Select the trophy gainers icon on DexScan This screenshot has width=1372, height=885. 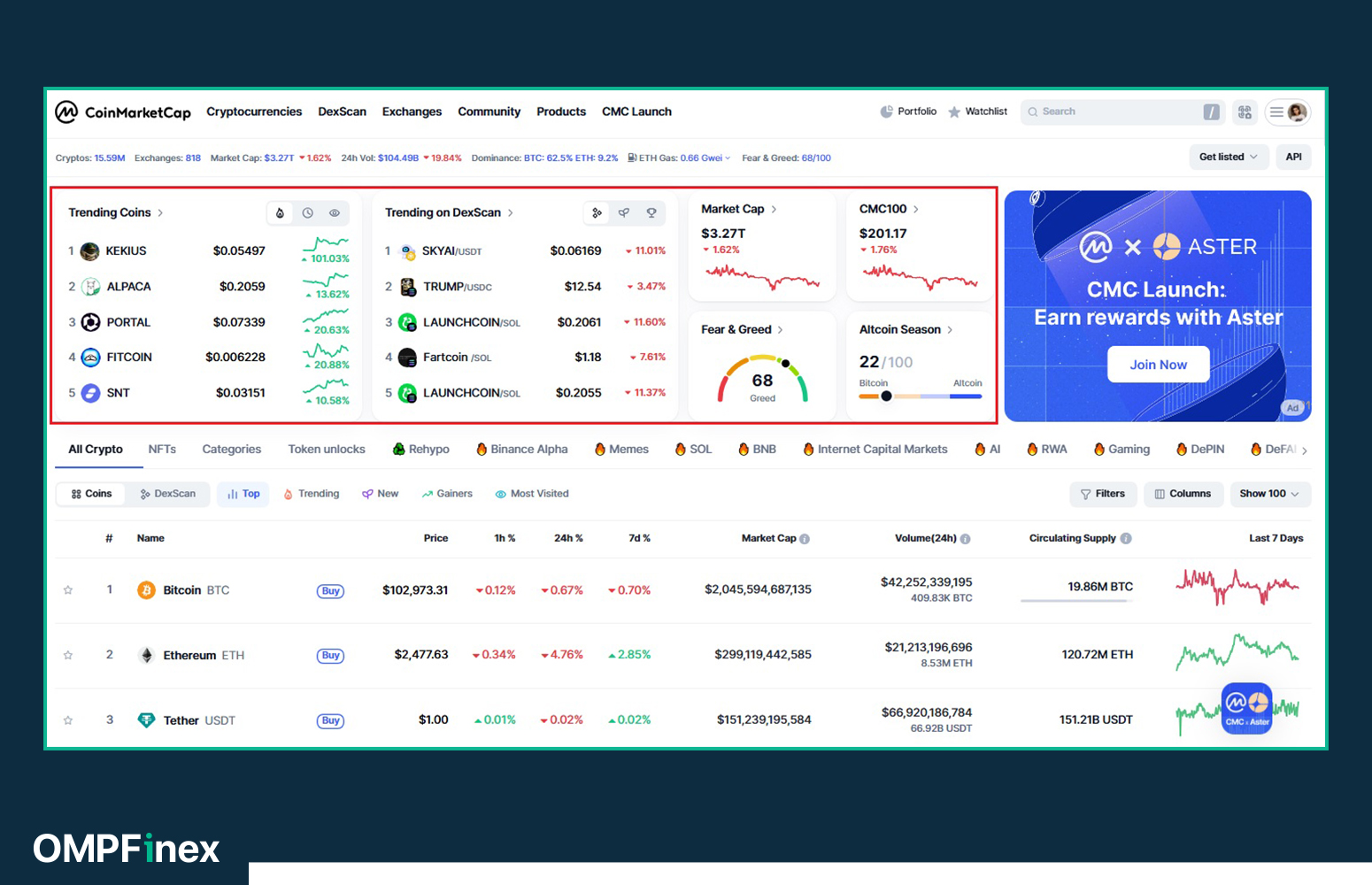pyautogui.click(x=651, y=213)
